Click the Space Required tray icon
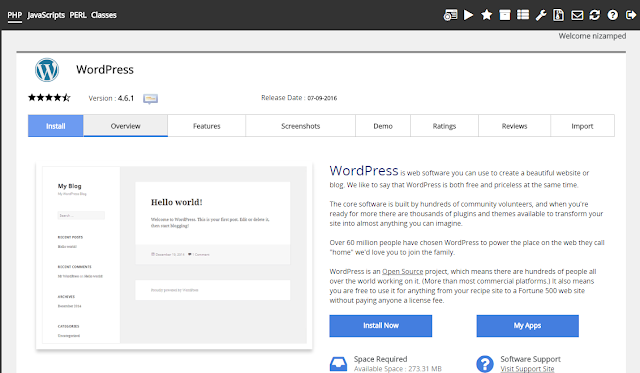Image resolution: width=640 pixels, height=373 pixels. [338, 364]
